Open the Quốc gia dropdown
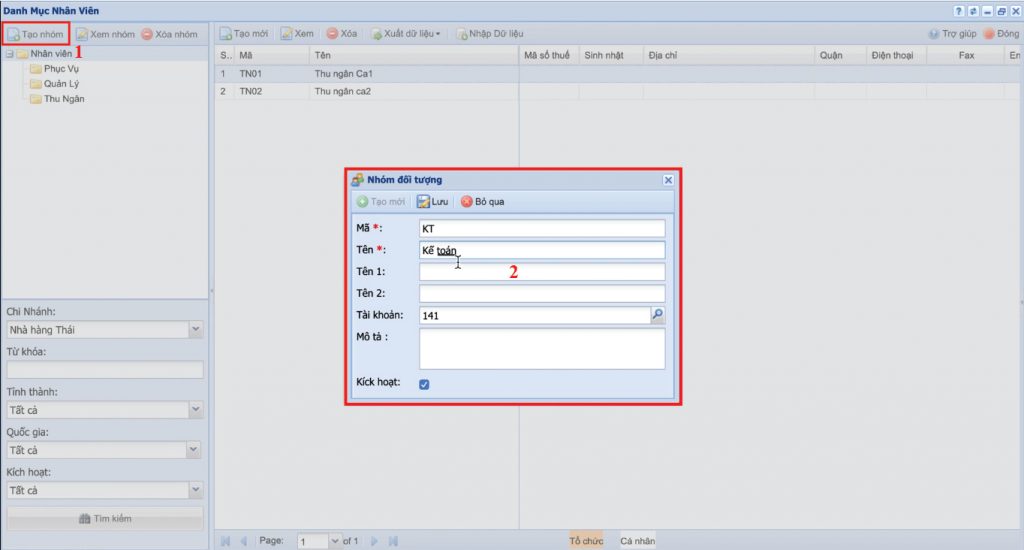The height and width of the screenshot is (550, 1024). (x=193, y=449)
